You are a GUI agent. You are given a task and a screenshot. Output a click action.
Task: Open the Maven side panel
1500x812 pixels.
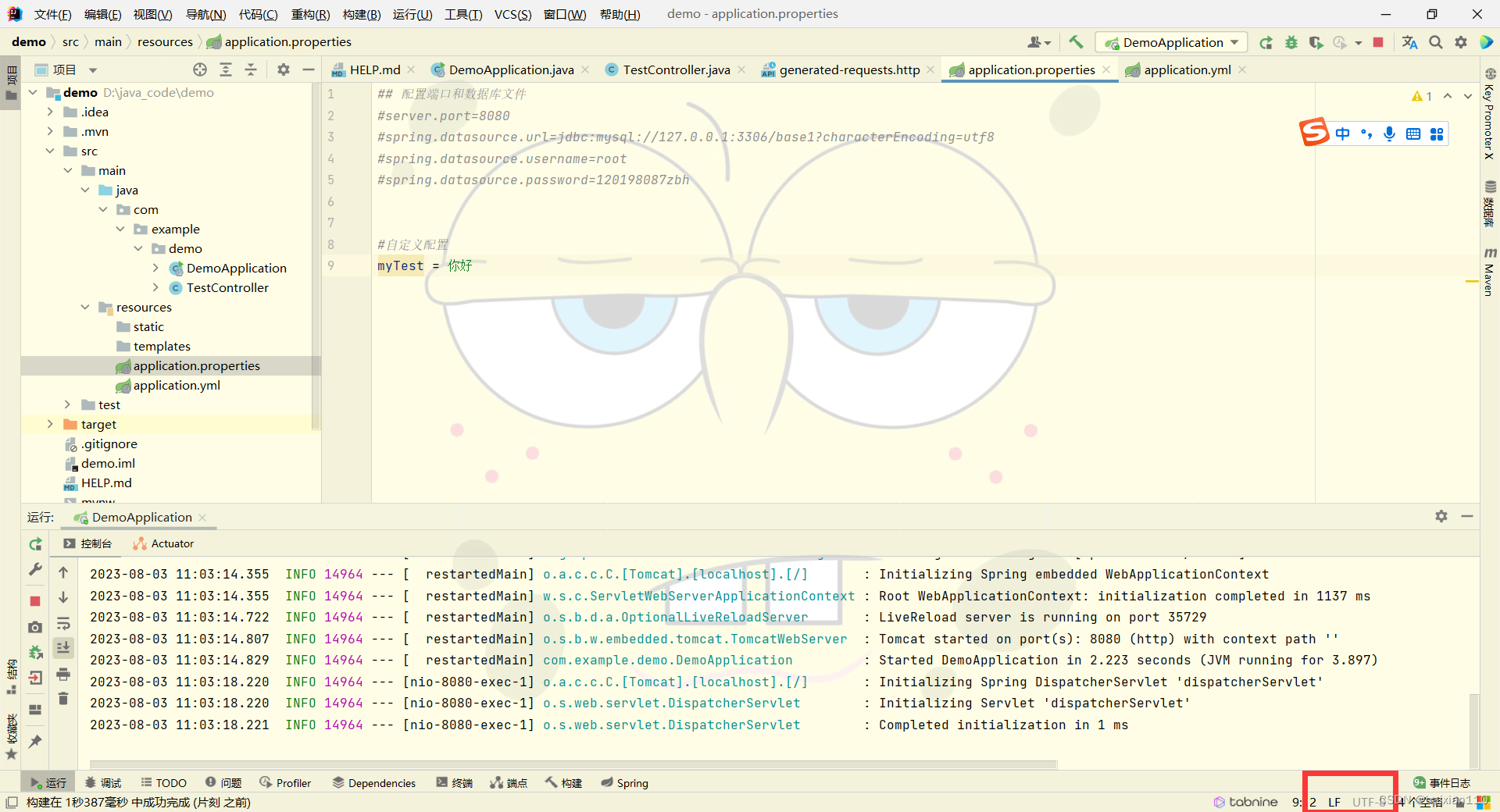[x=1490, y=272]
